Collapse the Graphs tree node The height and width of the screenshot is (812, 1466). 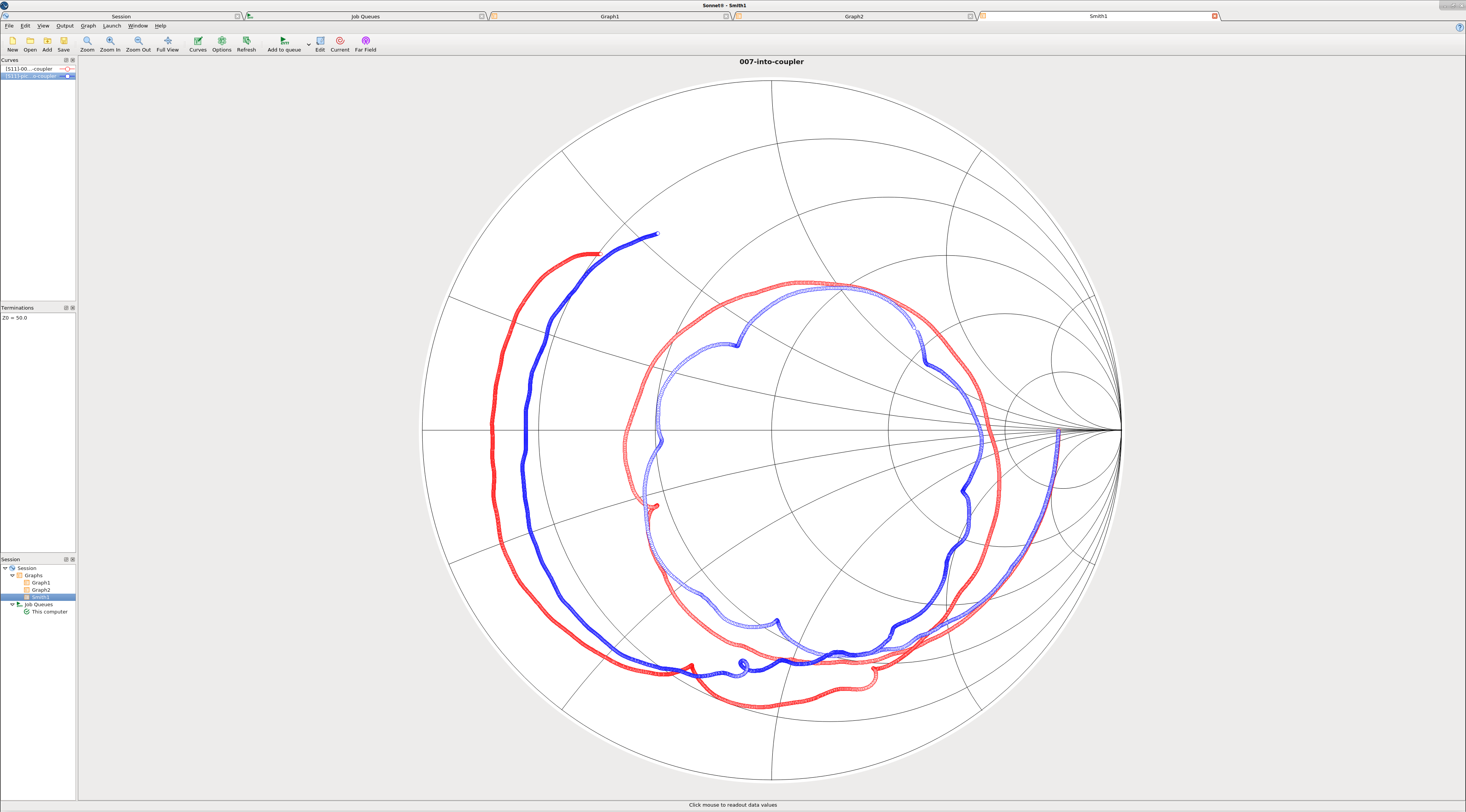13,575
